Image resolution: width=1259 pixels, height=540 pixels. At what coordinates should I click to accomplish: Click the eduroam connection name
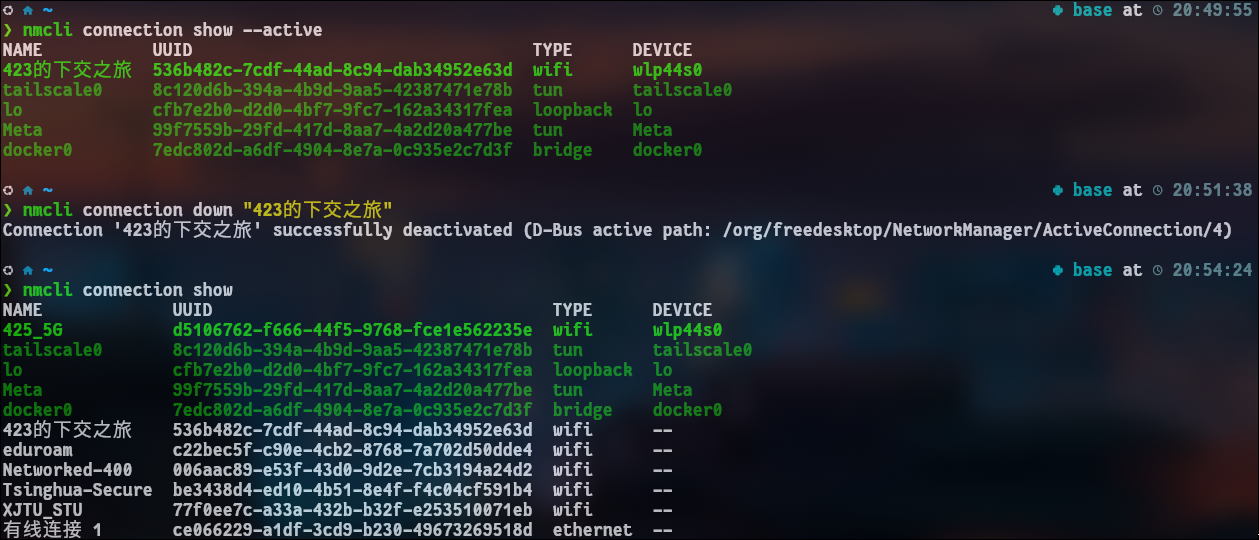click(37, 450)
